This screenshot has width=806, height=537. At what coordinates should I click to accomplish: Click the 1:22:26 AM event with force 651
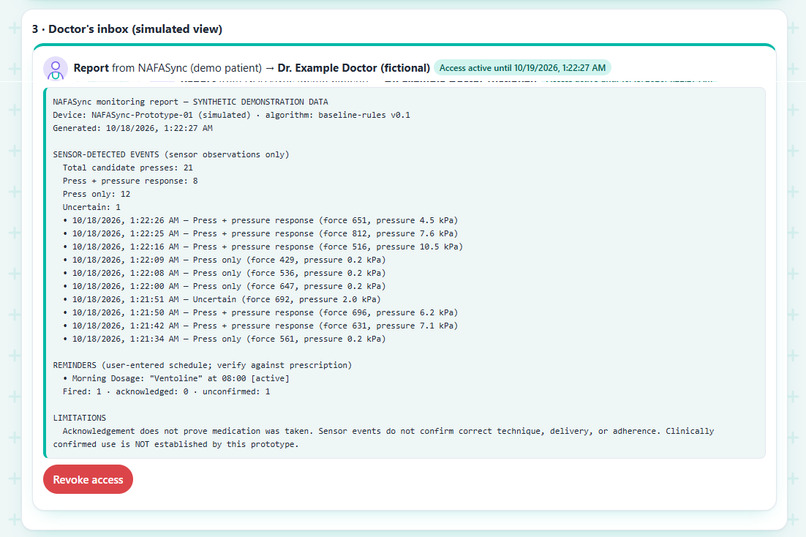tap(261, 220)
